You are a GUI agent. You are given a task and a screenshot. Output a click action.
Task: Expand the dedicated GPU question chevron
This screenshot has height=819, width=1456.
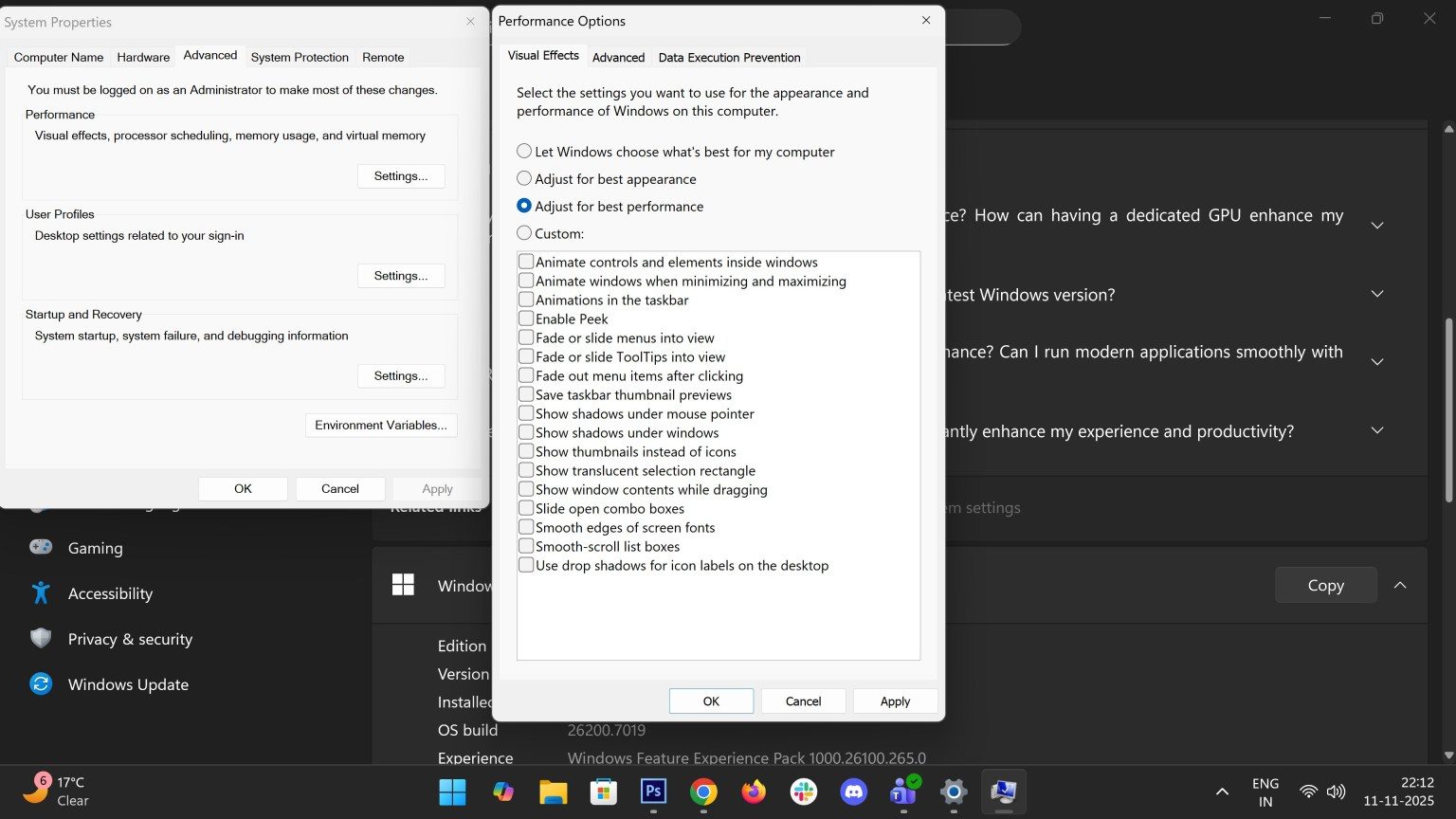pyautogui.click(x=1377, y=226)
